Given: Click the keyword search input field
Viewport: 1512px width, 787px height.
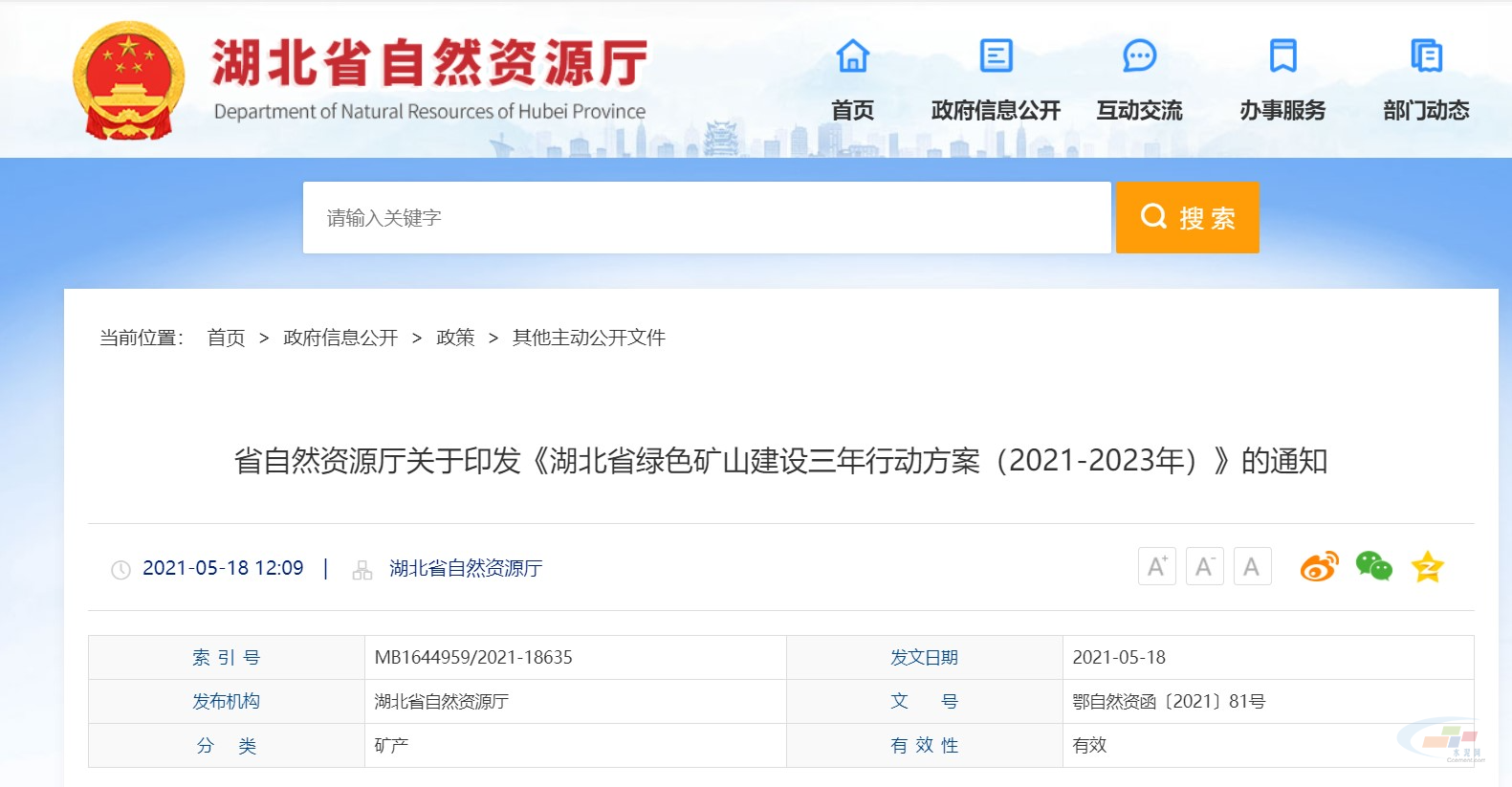Looking at the screenshot, I should click(706, 218).
